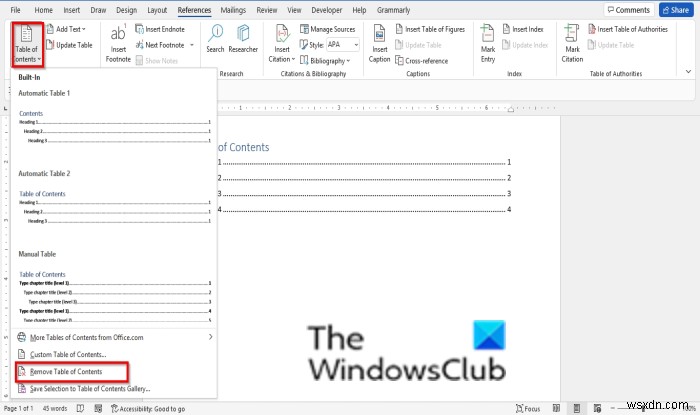Expand the Next Footnote dropdown arrow

coord(192,45)
